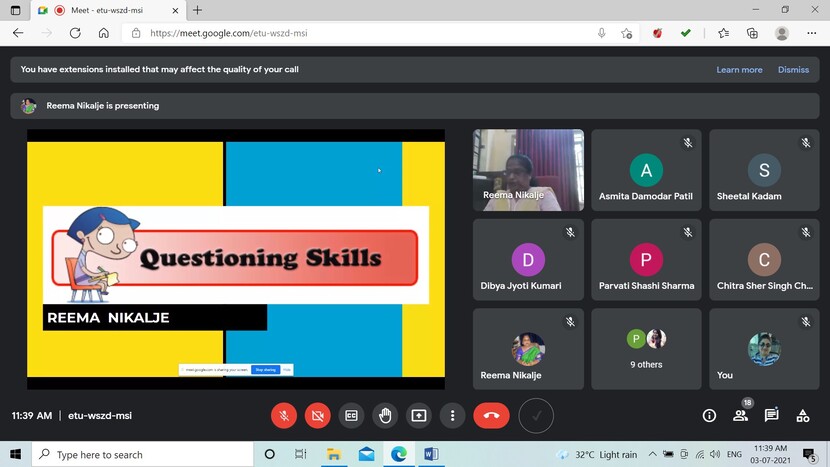The height and width of the screenshot is (467, 830).
Task: Leave the call with red hang-up button
Action: (491, 415)
